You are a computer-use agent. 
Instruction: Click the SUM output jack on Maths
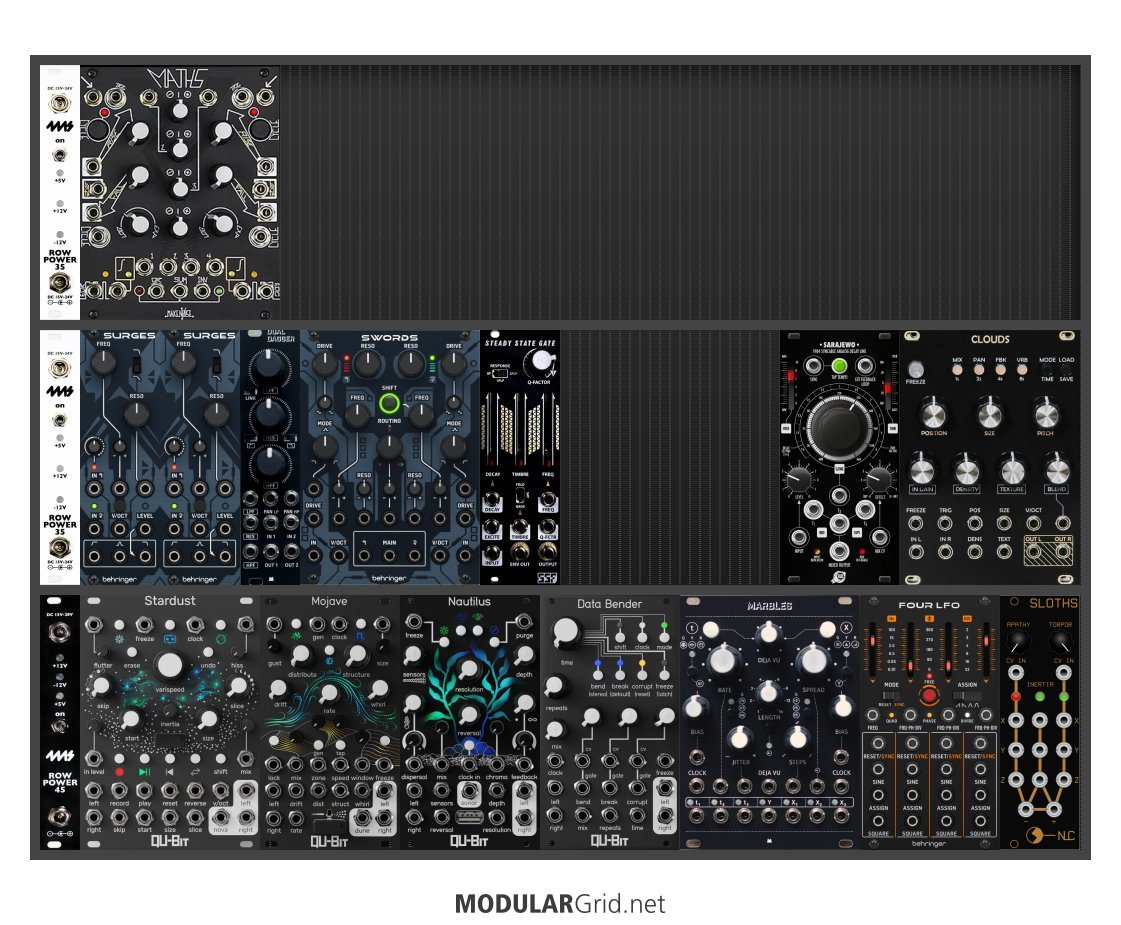tap(179, 291)
